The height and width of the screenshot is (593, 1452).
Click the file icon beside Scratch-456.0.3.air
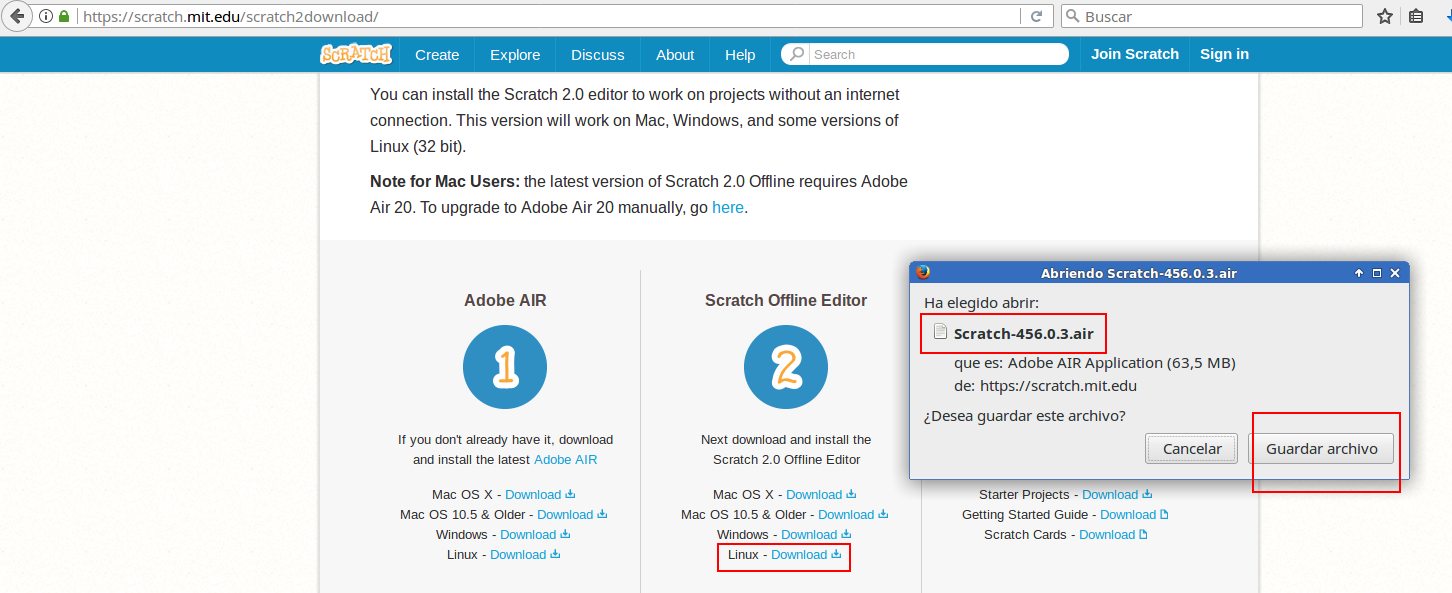point(940,332)
